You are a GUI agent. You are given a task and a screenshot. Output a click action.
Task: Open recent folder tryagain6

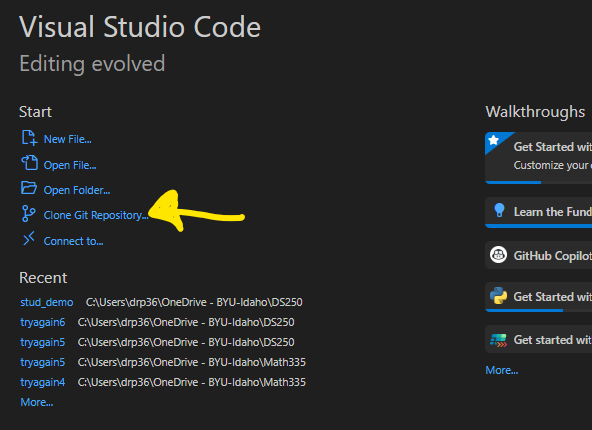click(x=43, y=322)
